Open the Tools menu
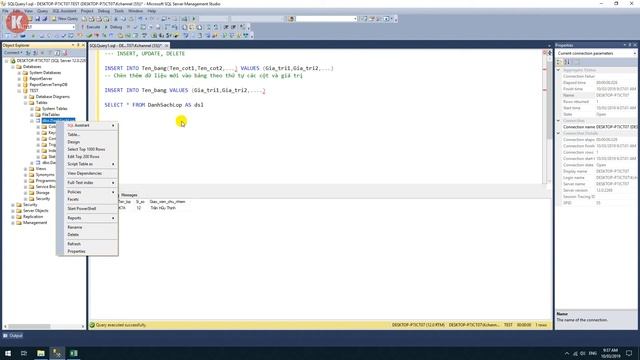The height and width of the screenshot is (360, 640). pos(119,11)
